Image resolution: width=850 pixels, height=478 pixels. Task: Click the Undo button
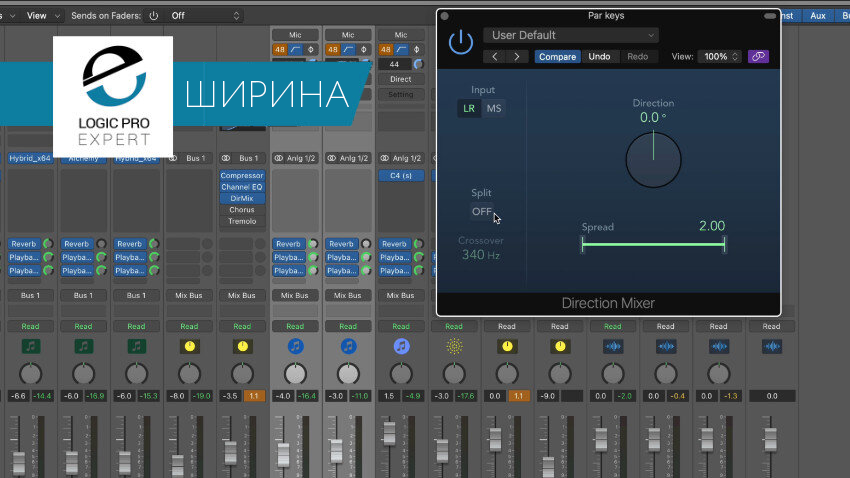[599, 56]
